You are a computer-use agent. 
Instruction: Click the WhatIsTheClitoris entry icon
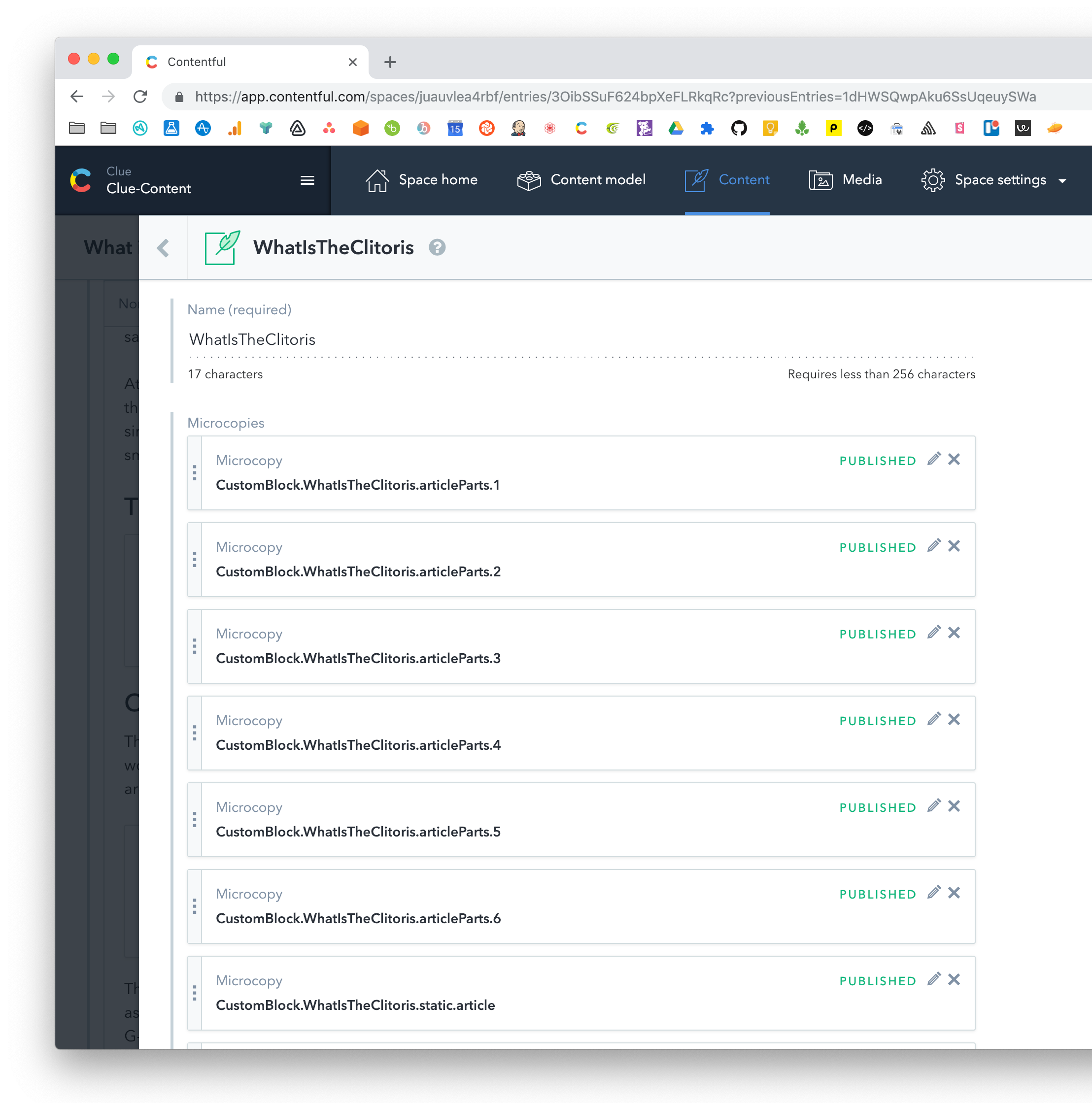pyautogui.click(x=221, y=247)
